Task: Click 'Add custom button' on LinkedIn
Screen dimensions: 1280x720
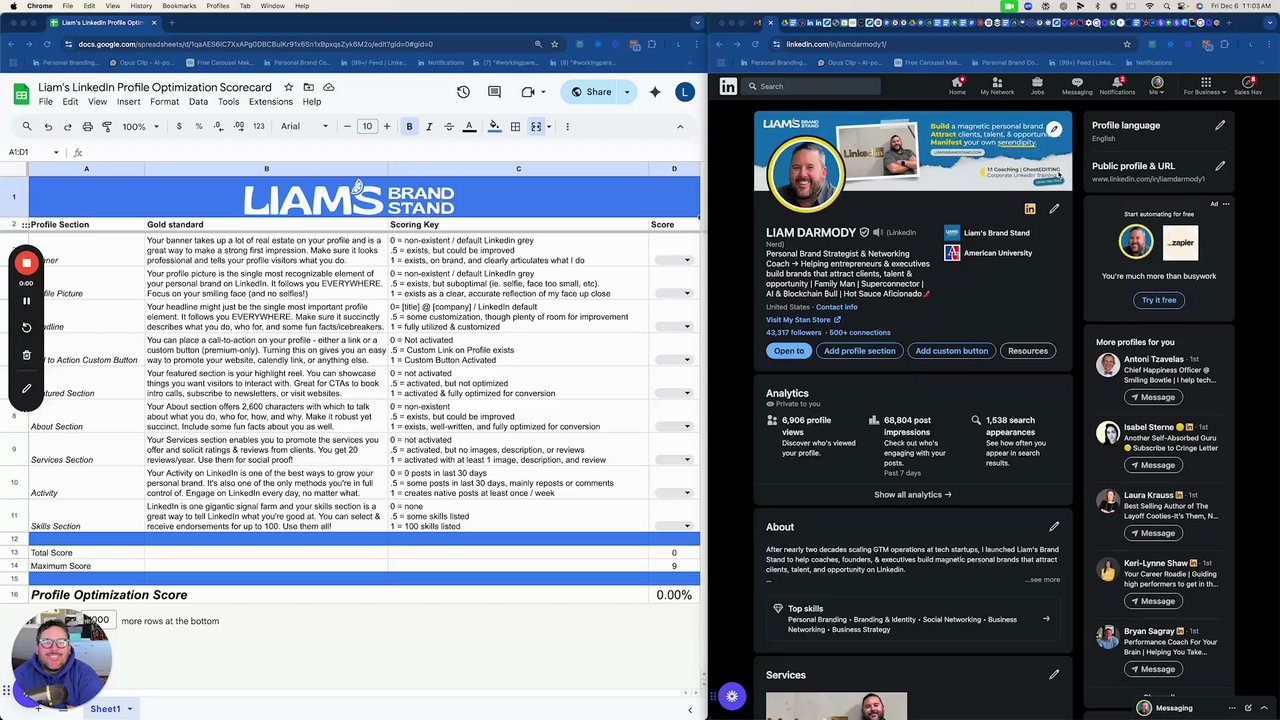Action: tap(951, 351)
